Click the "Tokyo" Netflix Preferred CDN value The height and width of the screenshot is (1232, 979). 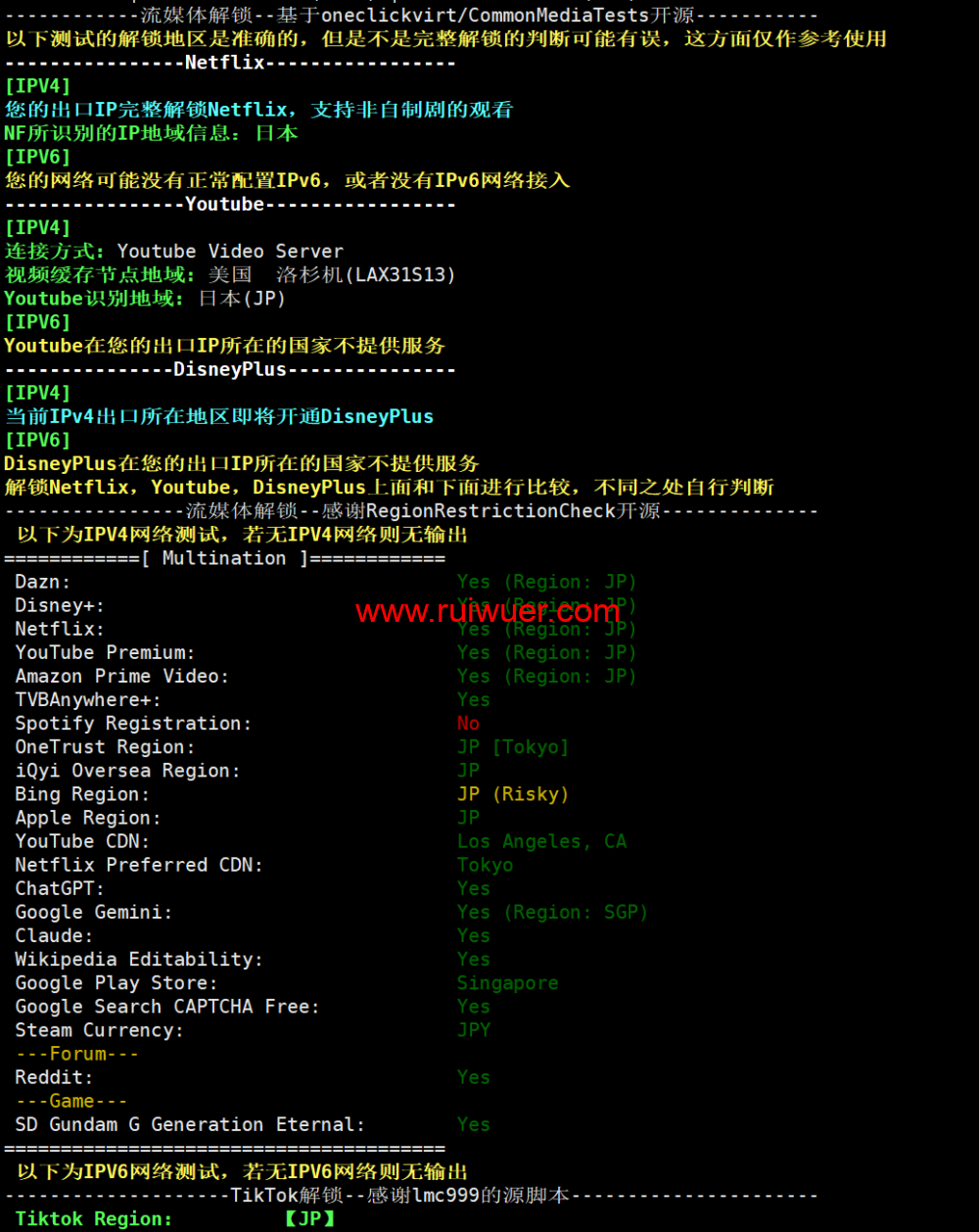485,865
